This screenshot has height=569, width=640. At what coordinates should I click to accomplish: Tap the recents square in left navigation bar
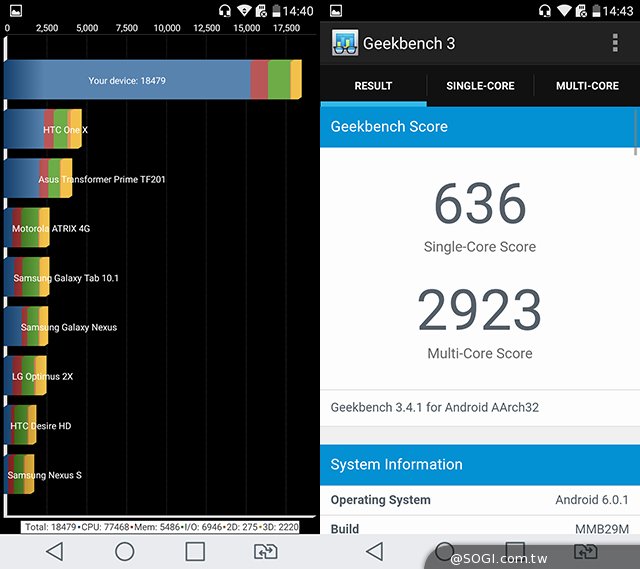tap(195, 551)
